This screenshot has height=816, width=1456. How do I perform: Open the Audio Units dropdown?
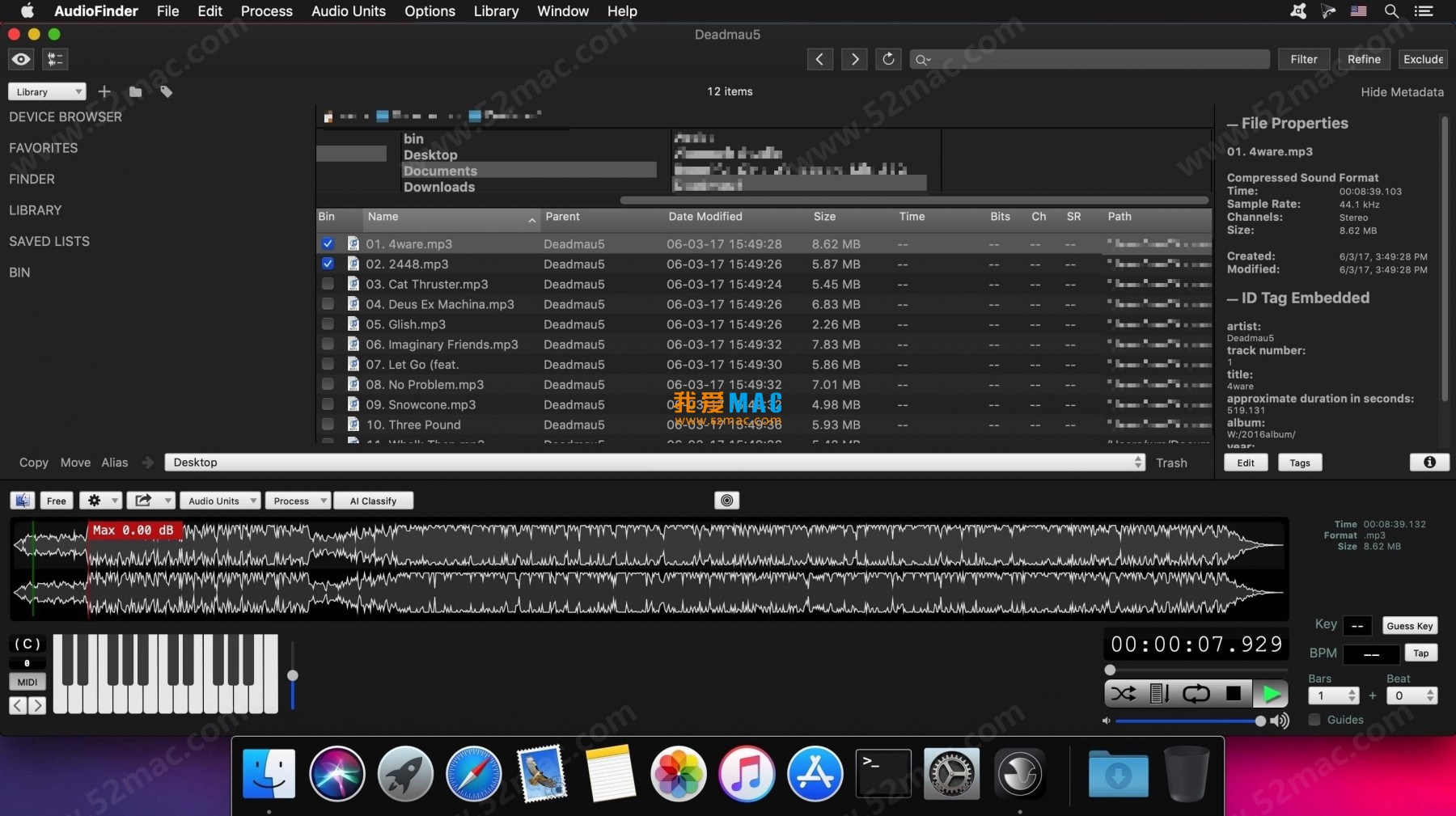pos(220,501)
